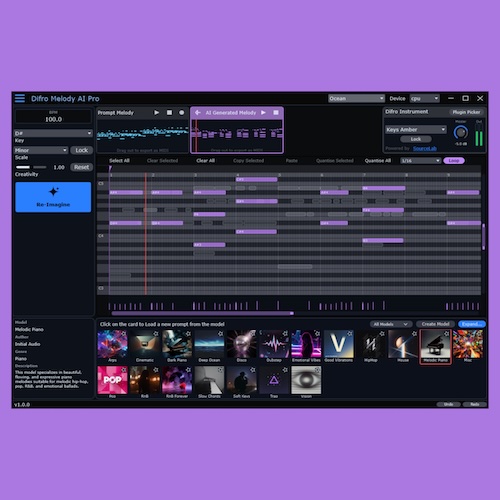This screenshot has height=500, width=500.
Task: Open the Minor Scale dropdown
Action: click(41, 150)
